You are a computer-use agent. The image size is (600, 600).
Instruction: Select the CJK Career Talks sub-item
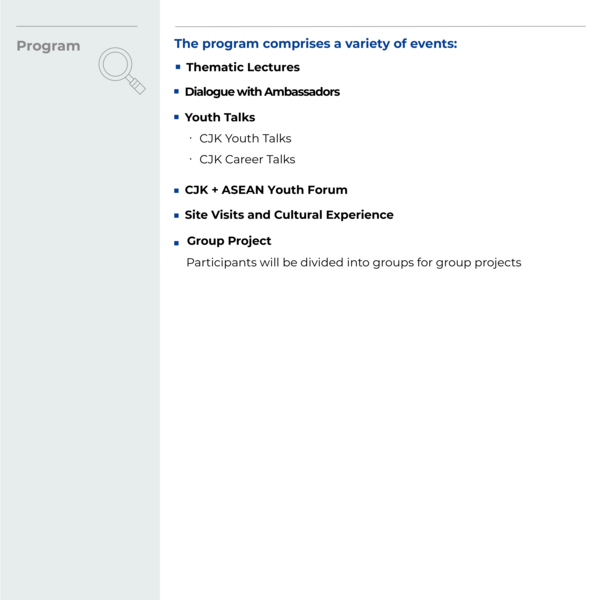click(x=247, y=160)
